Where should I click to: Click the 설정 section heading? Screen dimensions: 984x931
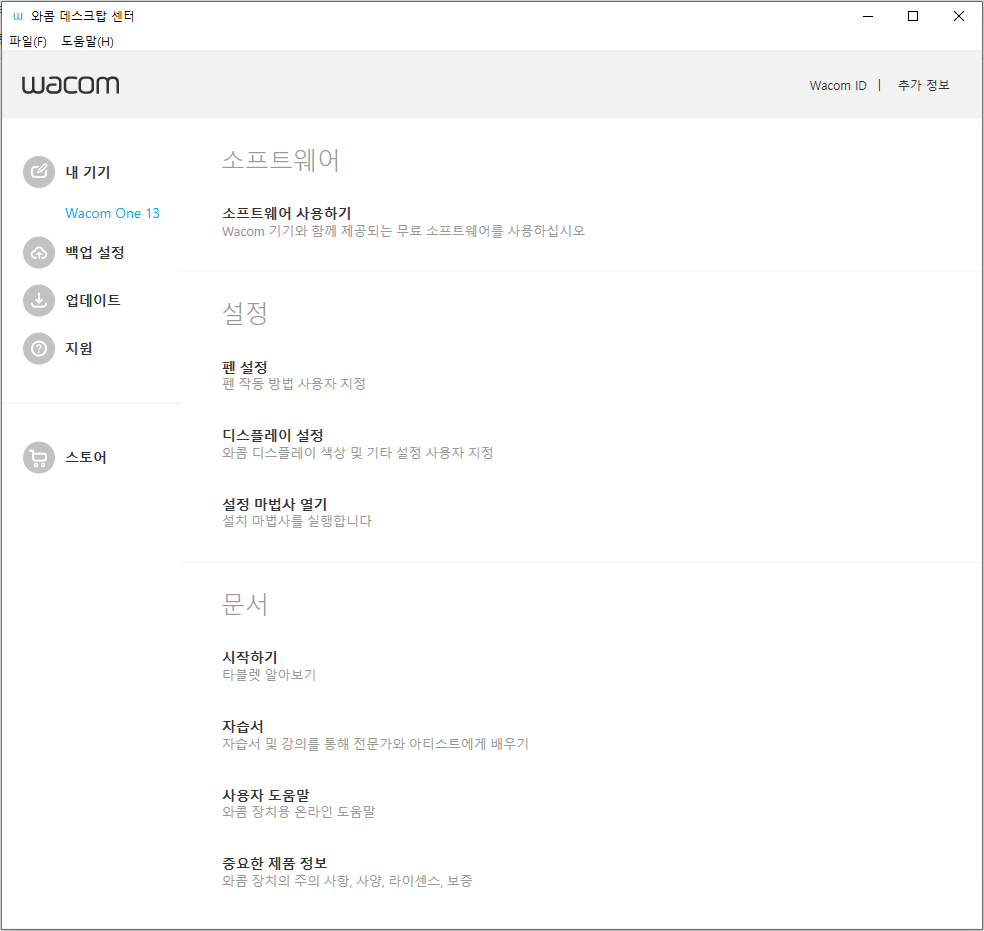pyautogui.click(x=245, y=313)
